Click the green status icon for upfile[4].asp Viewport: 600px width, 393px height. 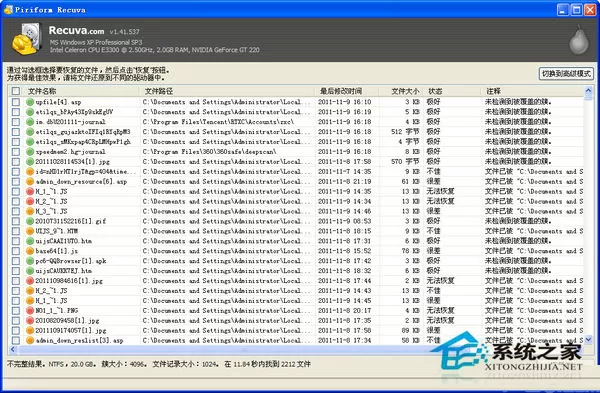tap(30, 102)
